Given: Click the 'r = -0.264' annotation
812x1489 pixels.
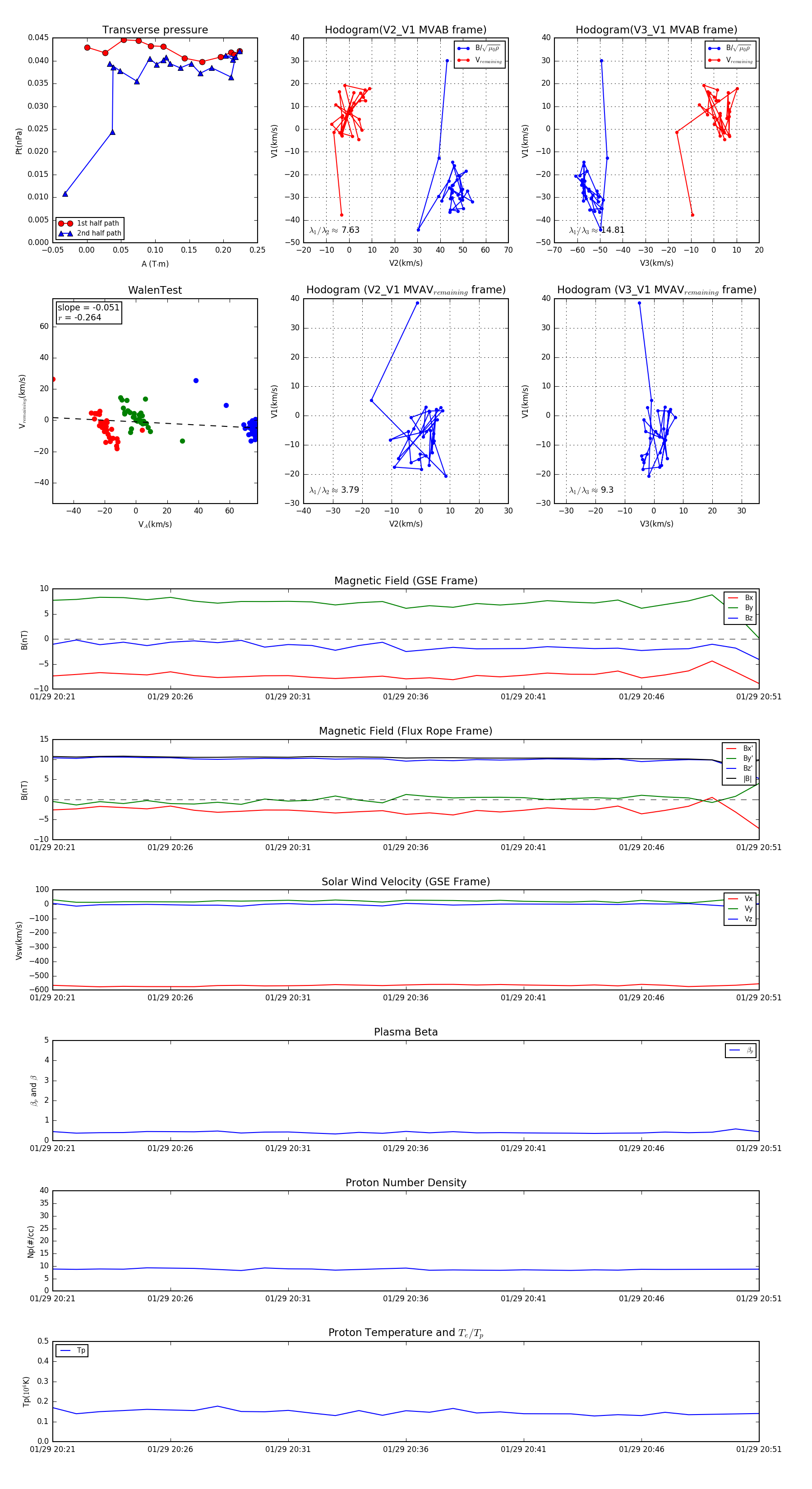Looking at the screenshot, I should (x=80, y=317).
